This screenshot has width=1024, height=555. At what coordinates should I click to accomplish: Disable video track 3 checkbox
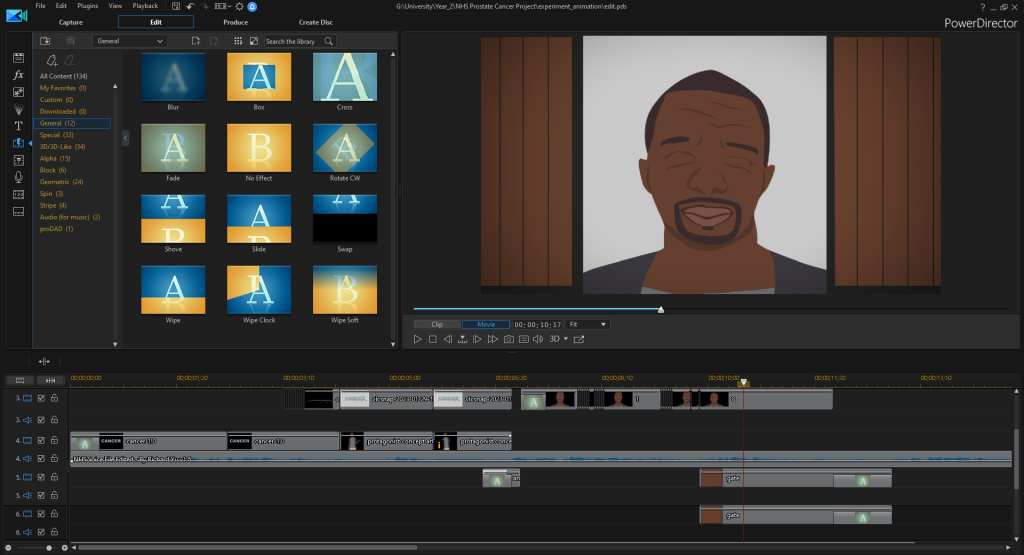point(41,398)
